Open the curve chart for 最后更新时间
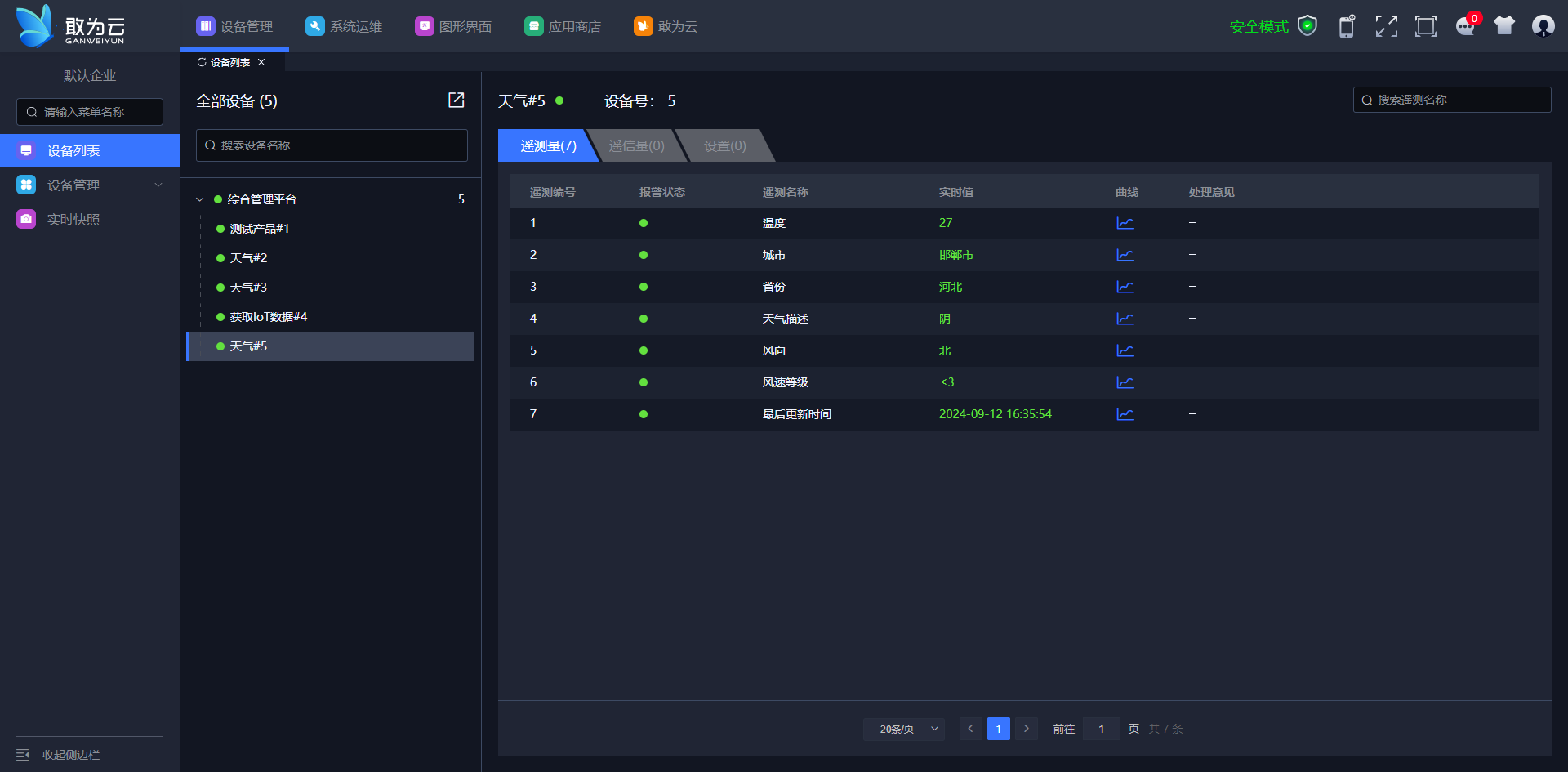The height and width of the screenshot is (772, 1568). pyautogui.click(x=1125, y=414)
